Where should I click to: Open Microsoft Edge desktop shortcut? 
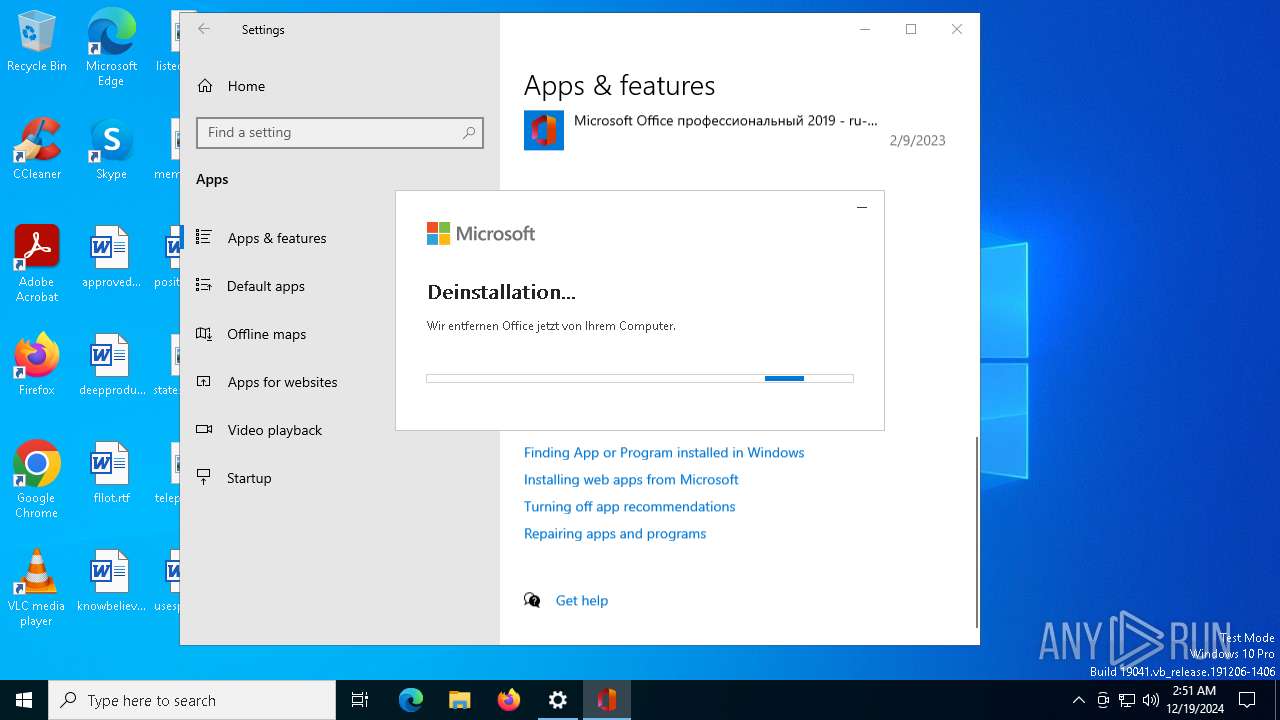(x=111, y=47)
